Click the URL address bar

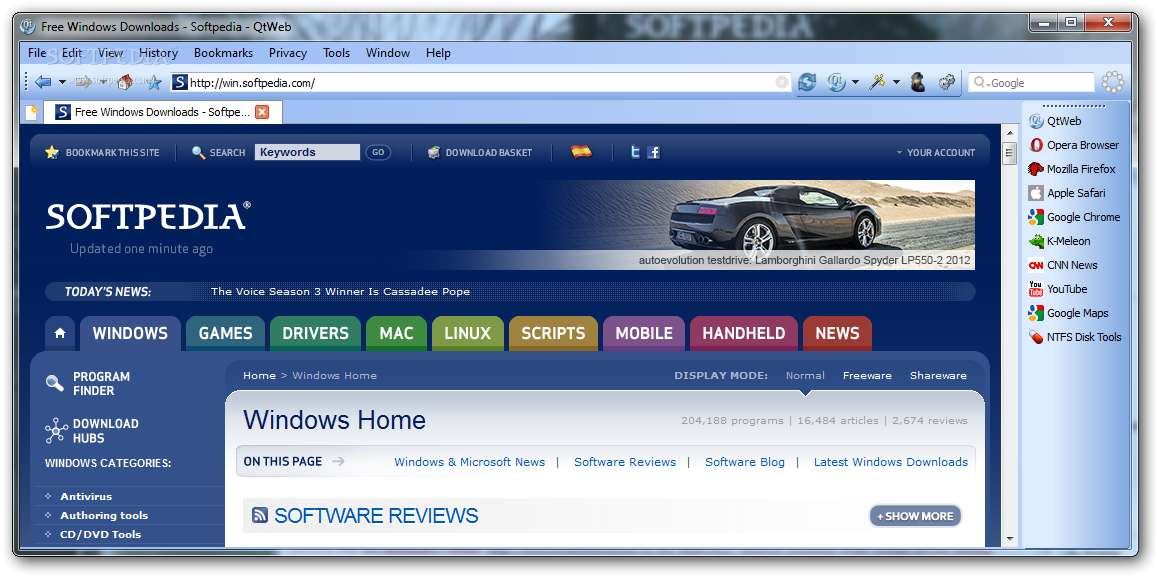tap(480, 83)
